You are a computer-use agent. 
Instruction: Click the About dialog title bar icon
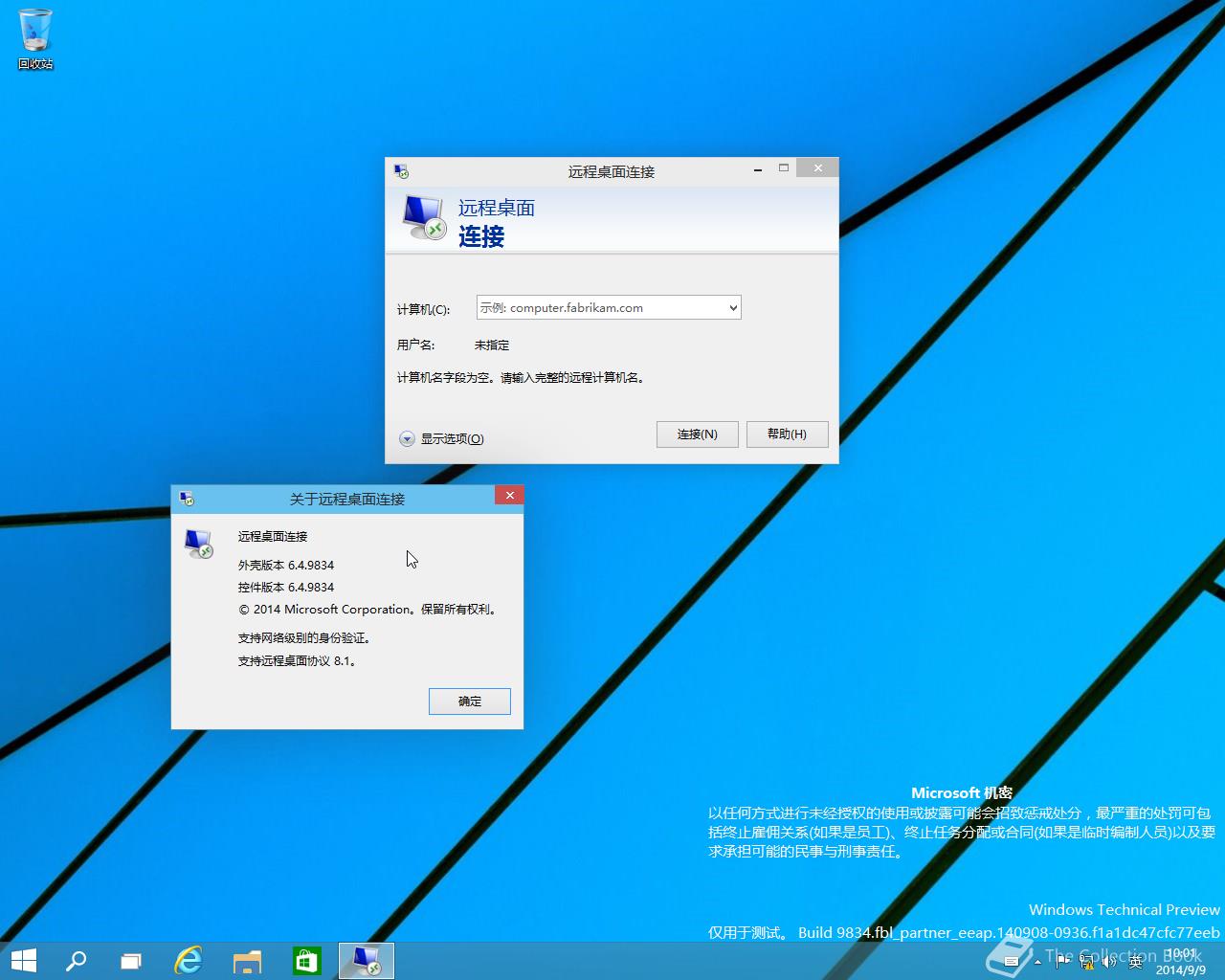pos(187,499)
